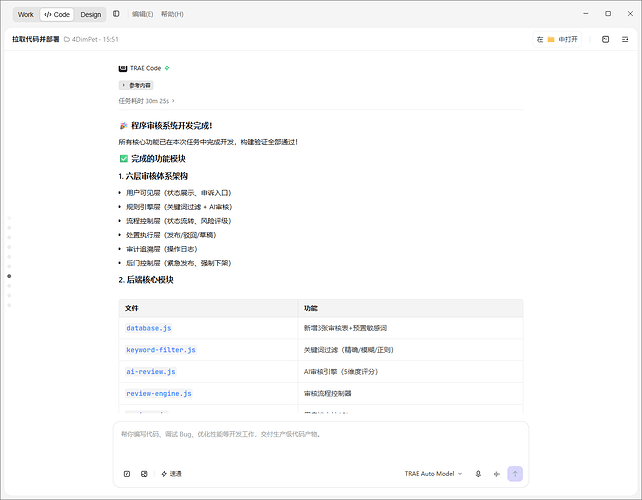Switch to Work mode
The image size is (642, 500).
[x=25, y=14]
